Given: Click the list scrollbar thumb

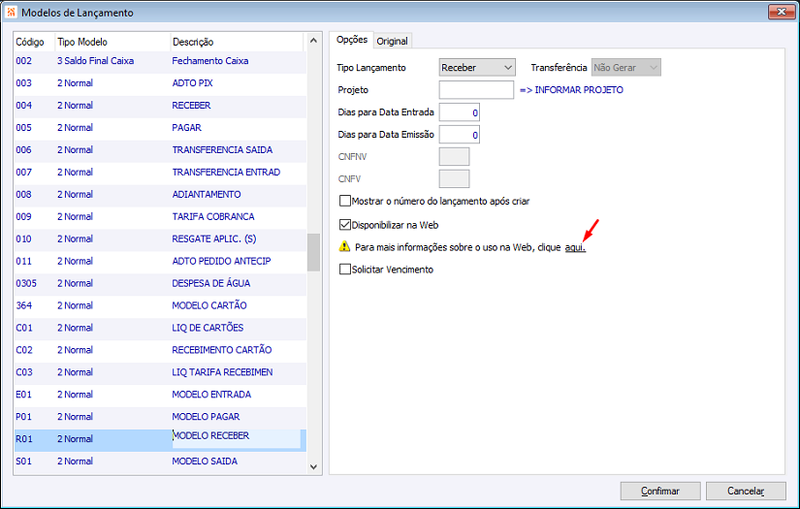Looking at the screenshot, I should pyautogui.click(x=313, y=252).
